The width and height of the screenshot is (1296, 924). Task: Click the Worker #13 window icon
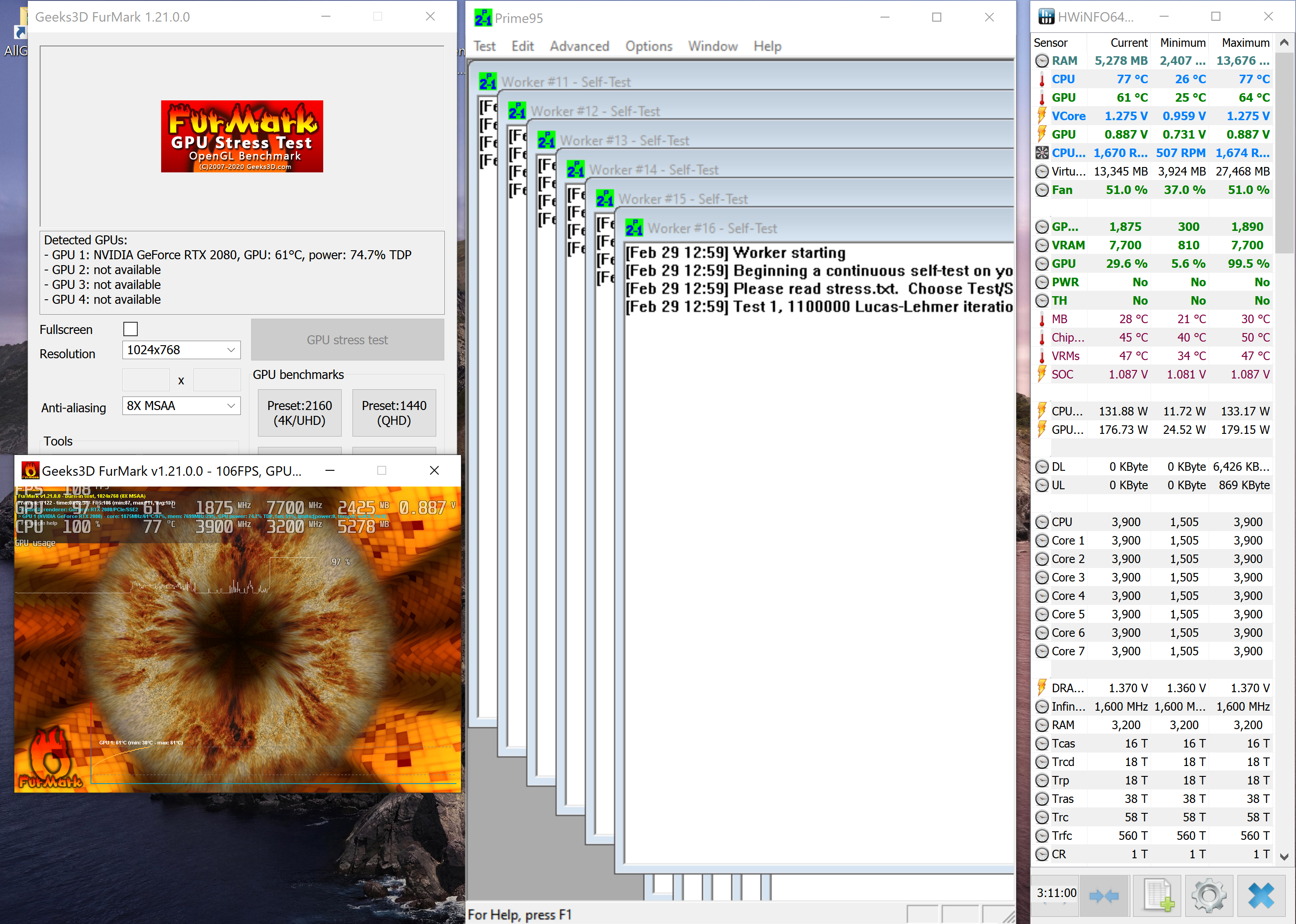pyautogui.click(x=546, y=140)
